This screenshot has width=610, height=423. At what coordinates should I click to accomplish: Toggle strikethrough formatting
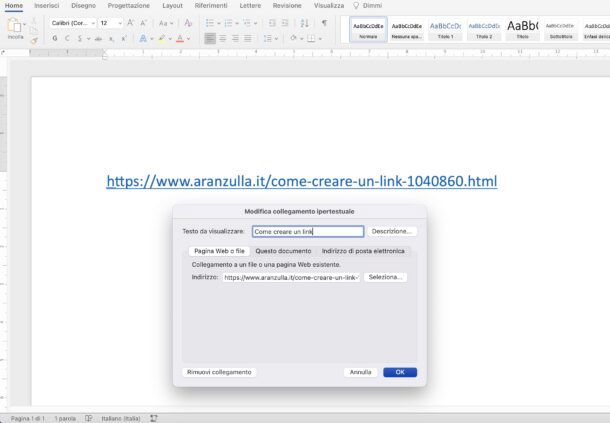click(x=98, y=39)
